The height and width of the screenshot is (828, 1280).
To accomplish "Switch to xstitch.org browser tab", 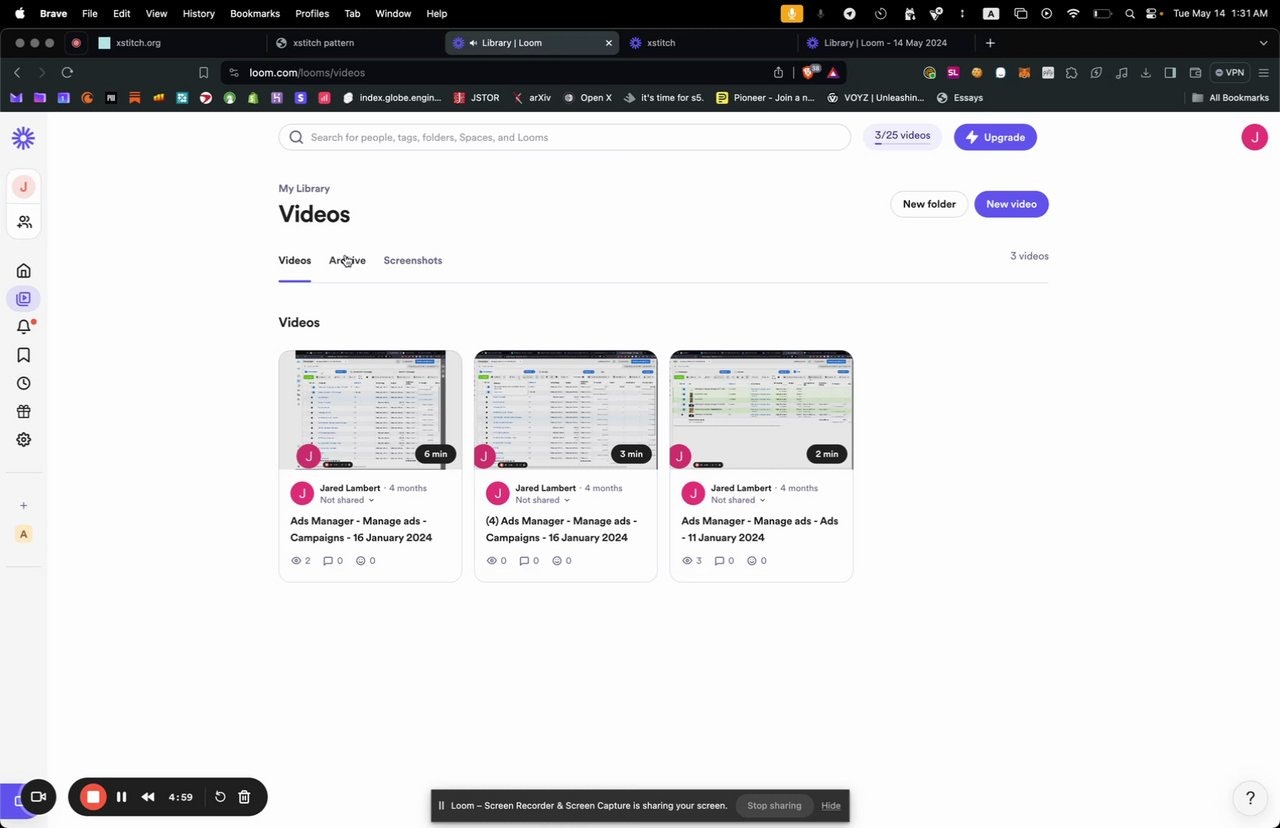I will [178, 43].
